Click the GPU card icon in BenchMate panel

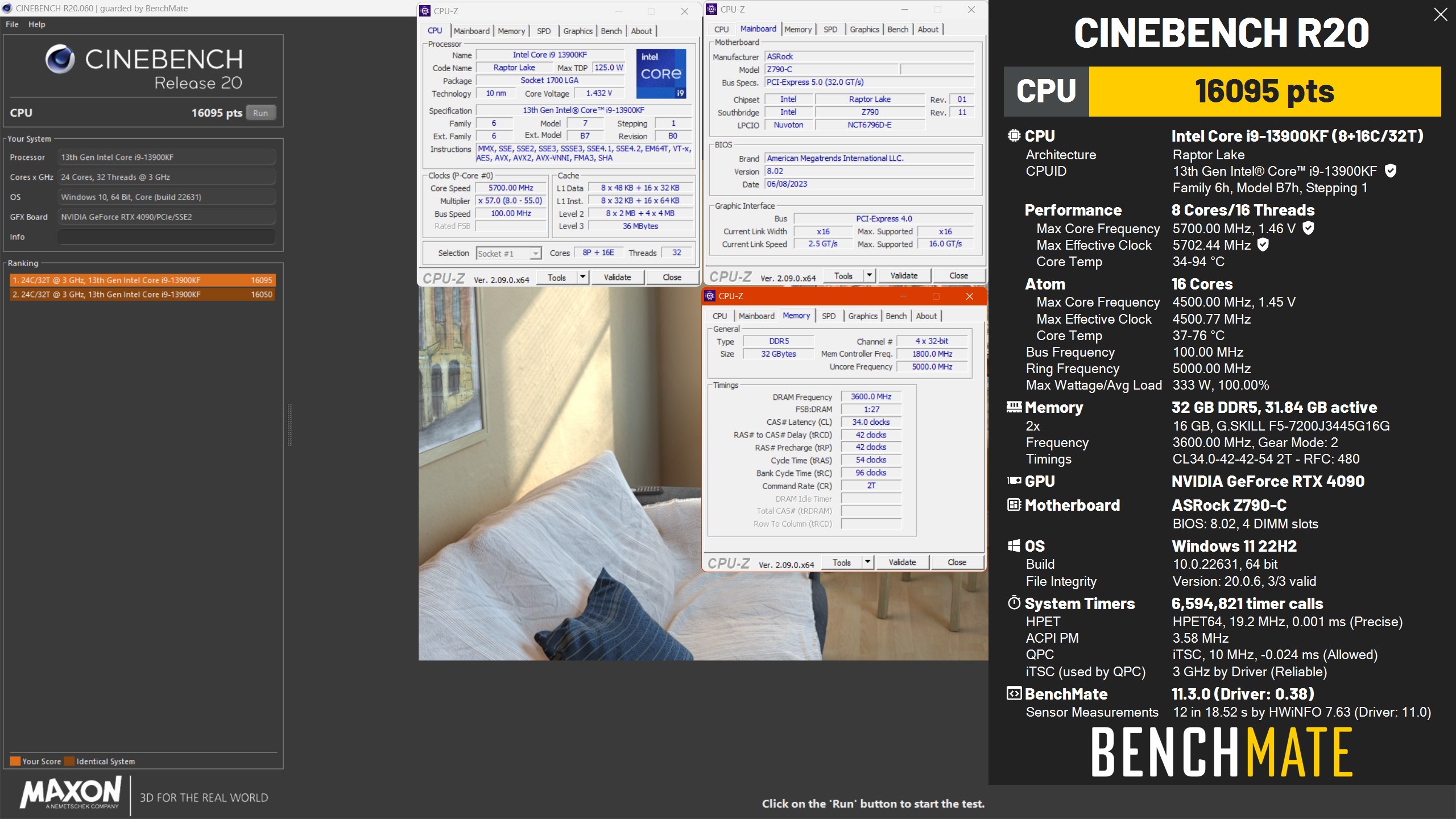(1014, 481)
